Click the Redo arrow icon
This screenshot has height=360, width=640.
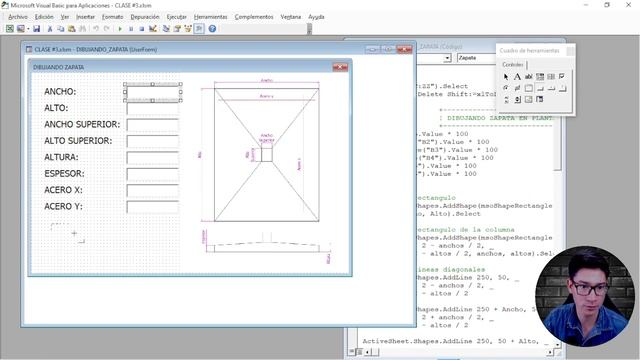(107, 29)
